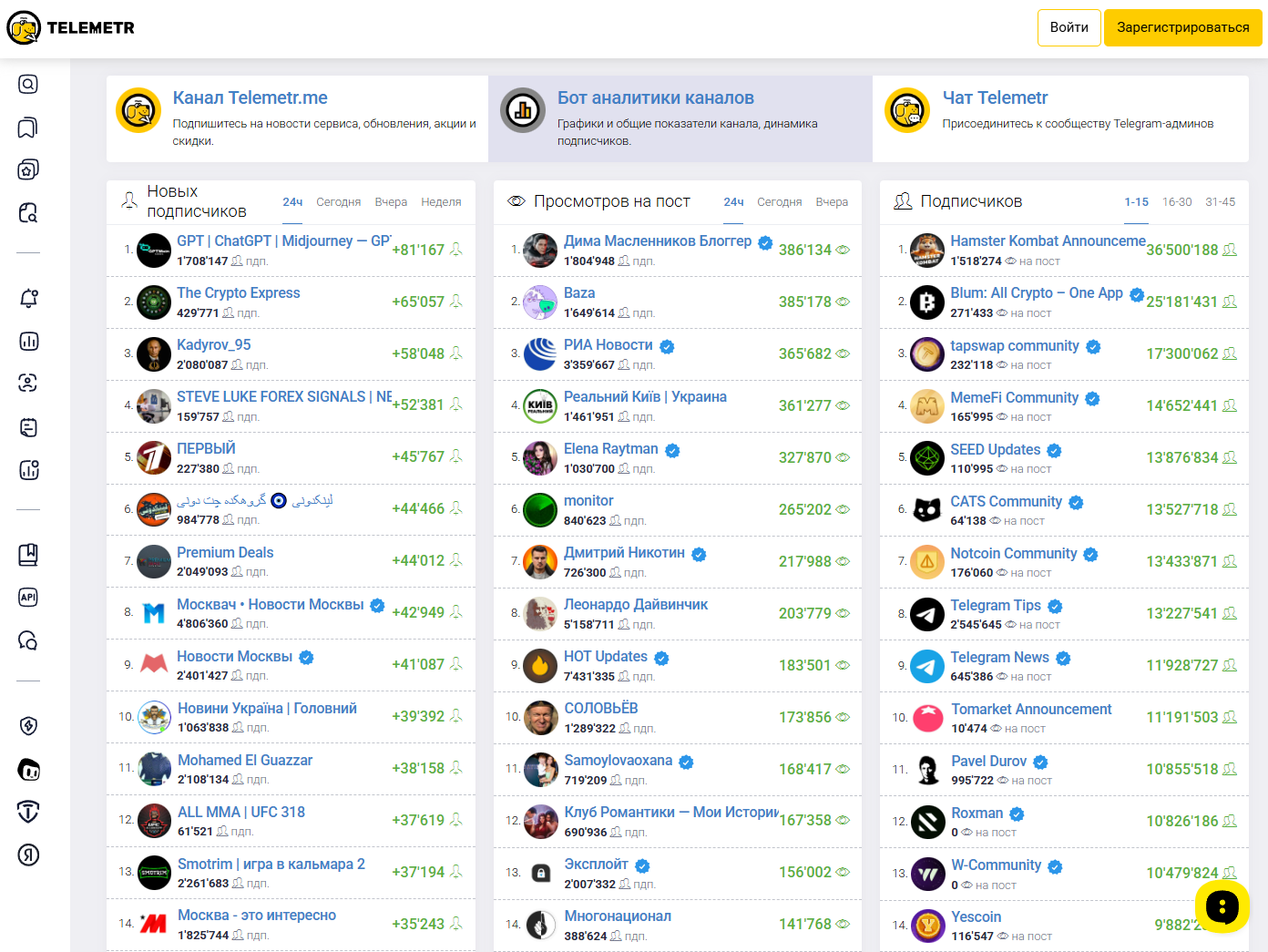Open the search icon in sidebar

(28, 84)
